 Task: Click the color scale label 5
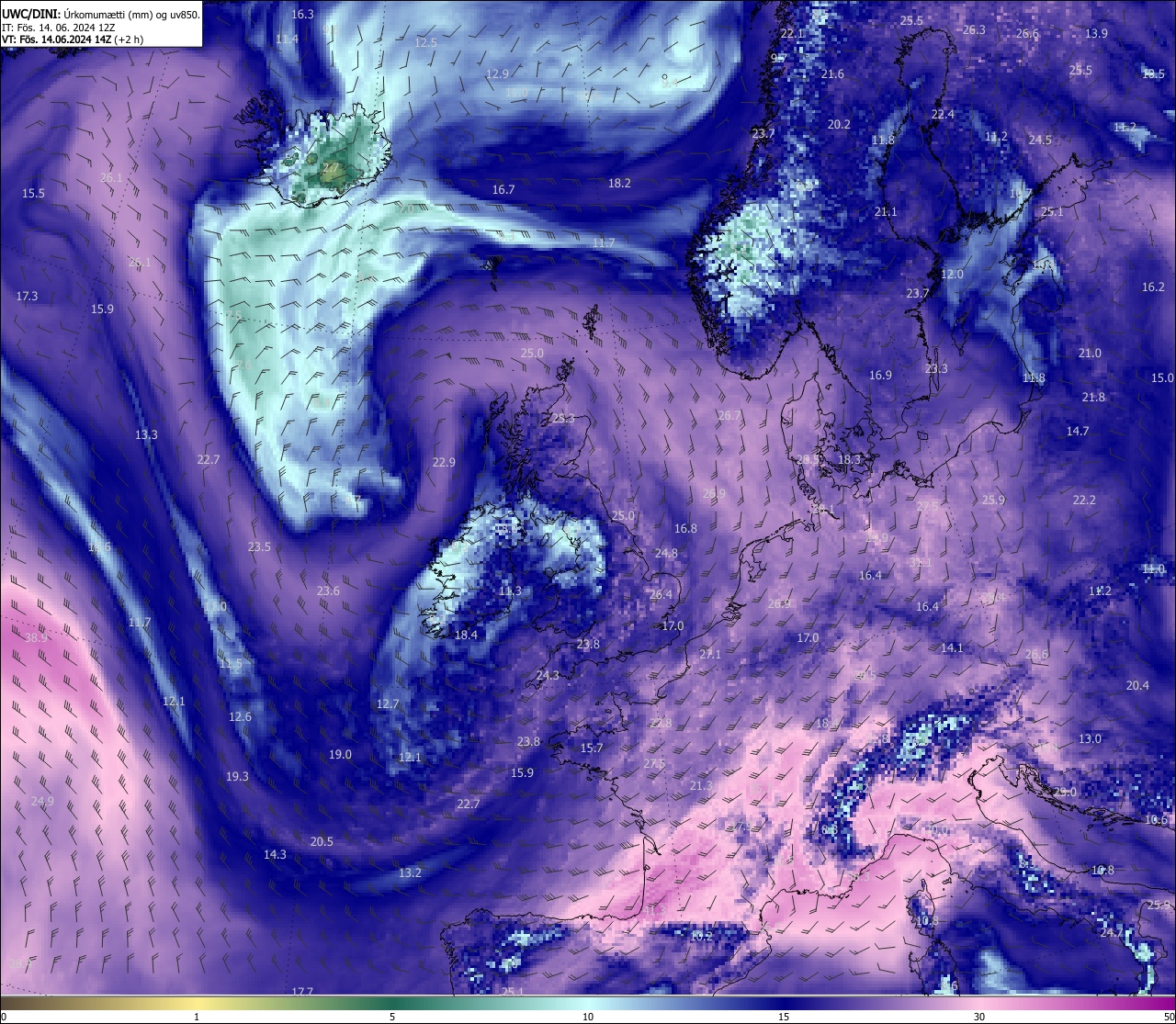point(392,1017)
